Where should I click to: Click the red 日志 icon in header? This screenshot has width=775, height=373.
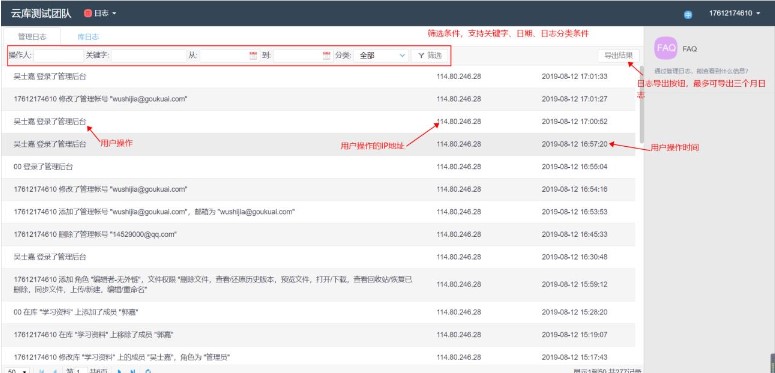88,13
